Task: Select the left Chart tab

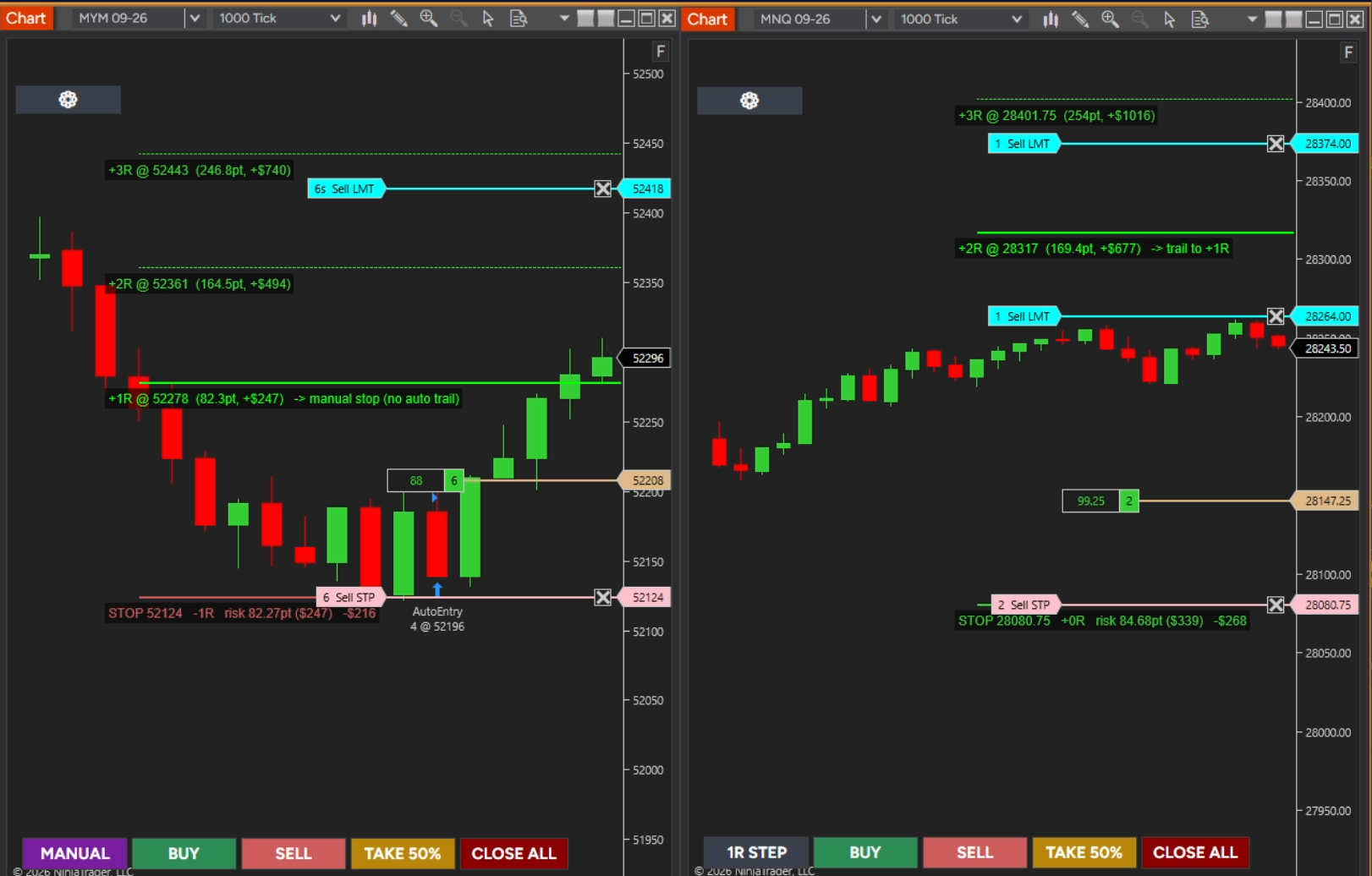Action: [x=26, y=18]
